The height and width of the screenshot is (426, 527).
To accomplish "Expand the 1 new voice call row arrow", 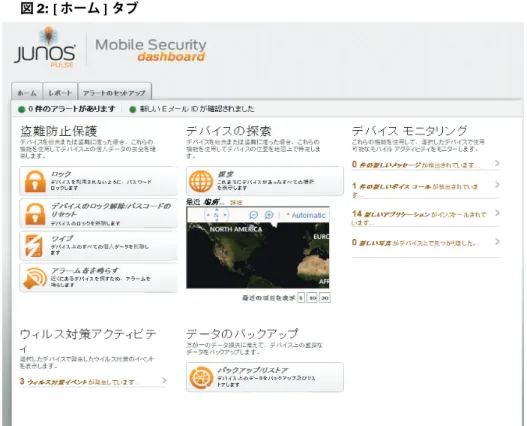I will pyautogui.click(x=497, y=185).
